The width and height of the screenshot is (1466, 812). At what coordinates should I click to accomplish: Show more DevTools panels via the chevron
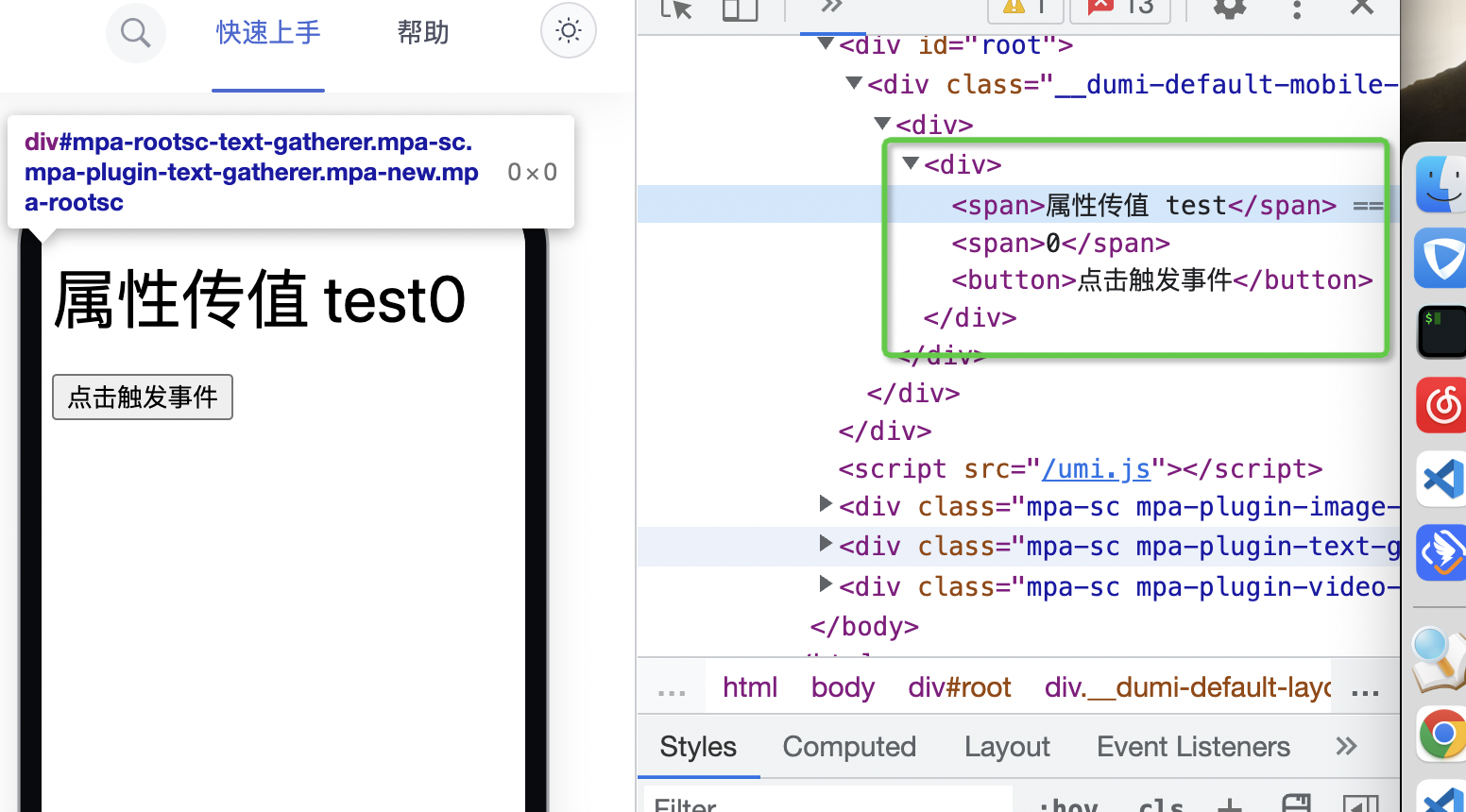click(x=831, y=7)
